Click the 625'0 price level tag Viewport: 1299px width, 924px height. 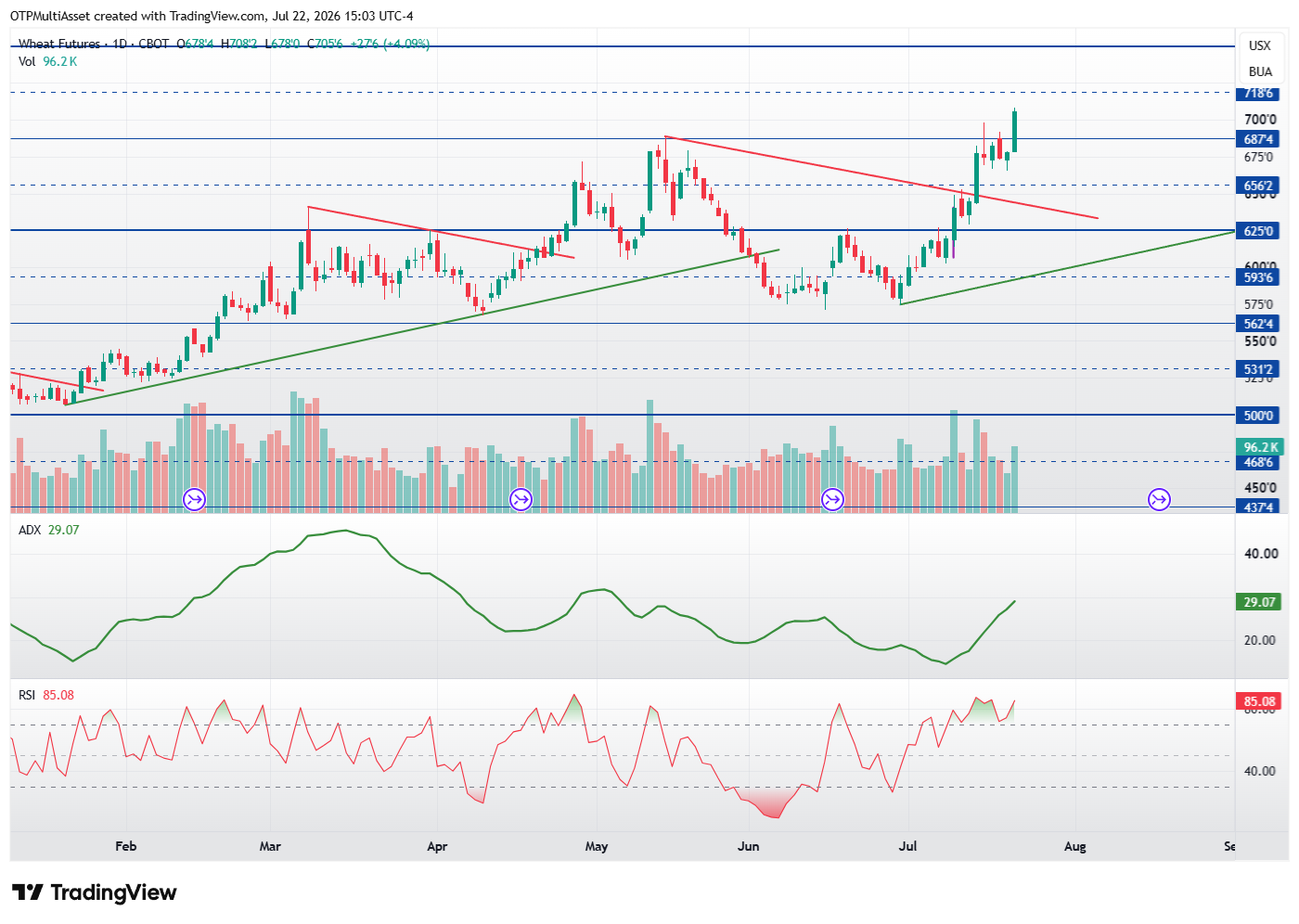click(x=1258, y=231)
